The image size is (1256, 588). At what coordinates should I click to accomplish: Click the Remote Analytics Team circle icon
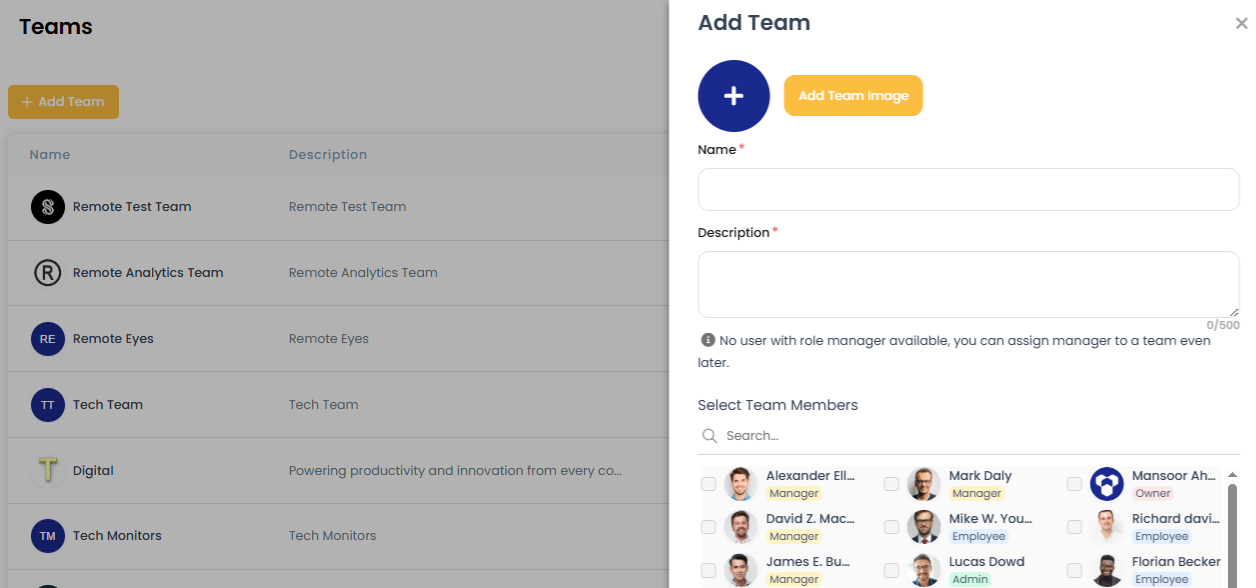(47, 272)
